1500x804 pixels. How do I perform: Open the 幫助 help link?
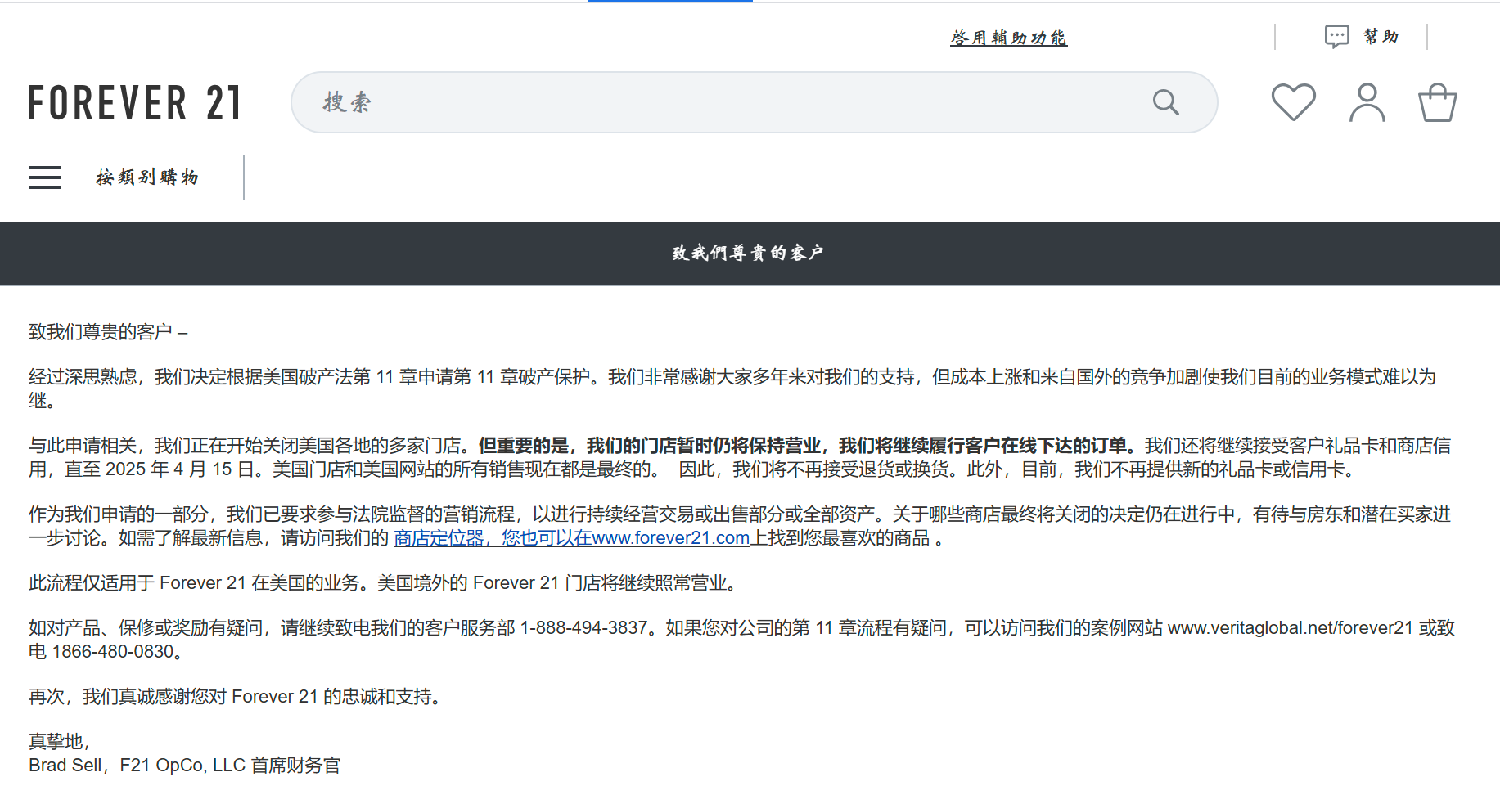coord(1380,37)
